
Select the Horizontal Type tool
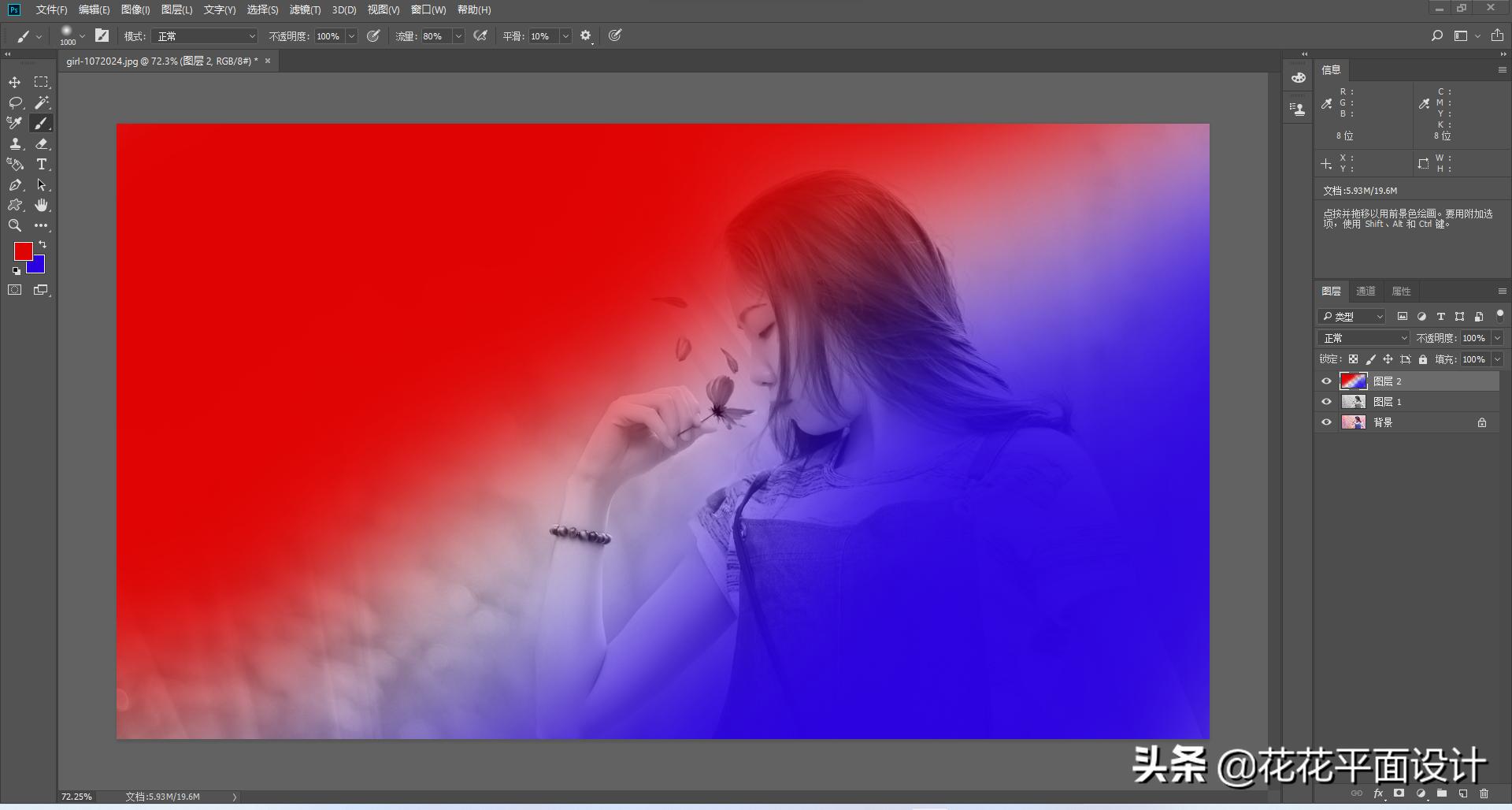pos(41,165)
